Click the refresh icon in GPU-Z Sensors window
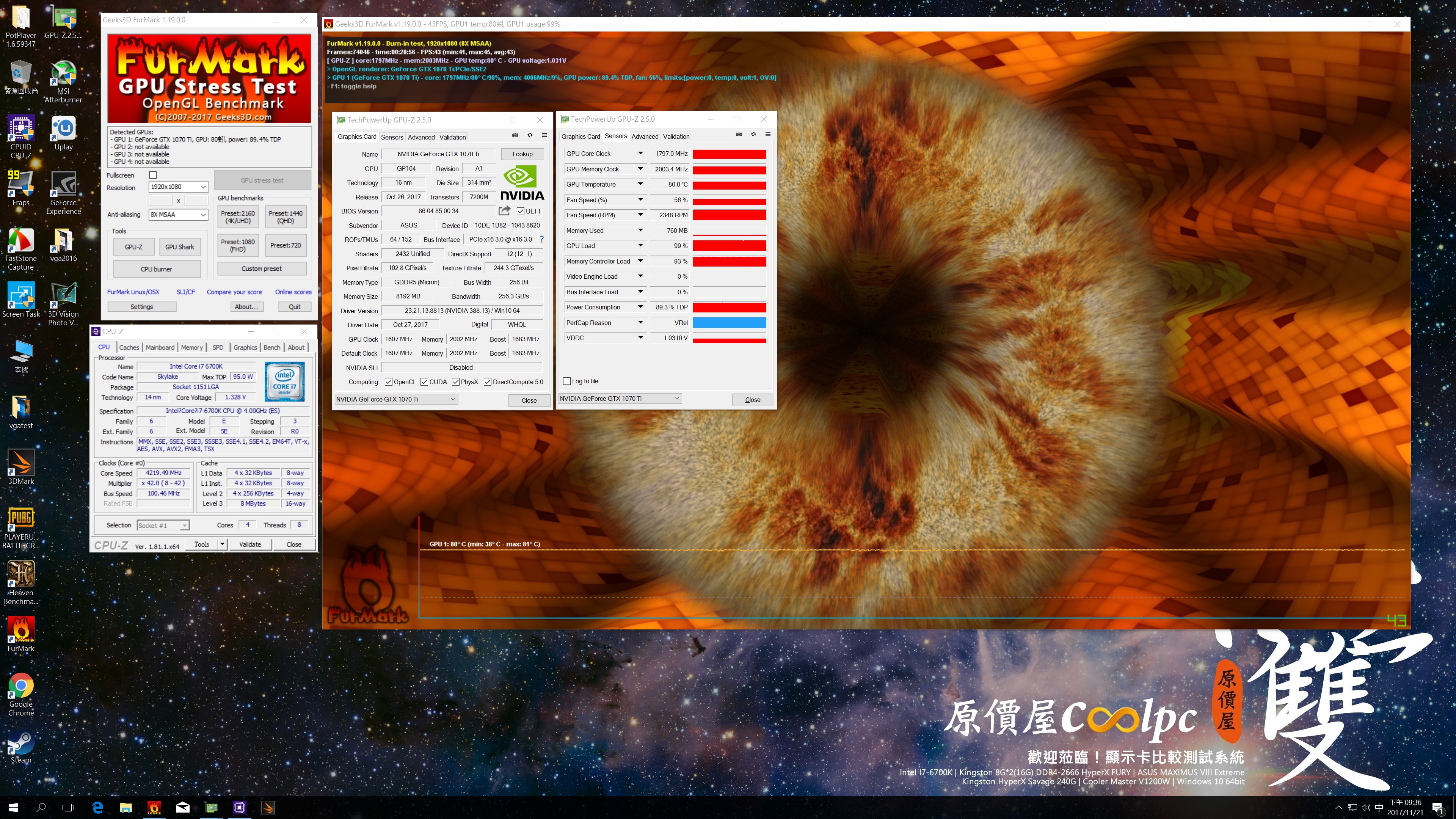This screenshot has width=1456, height=819. click(753, 135)
